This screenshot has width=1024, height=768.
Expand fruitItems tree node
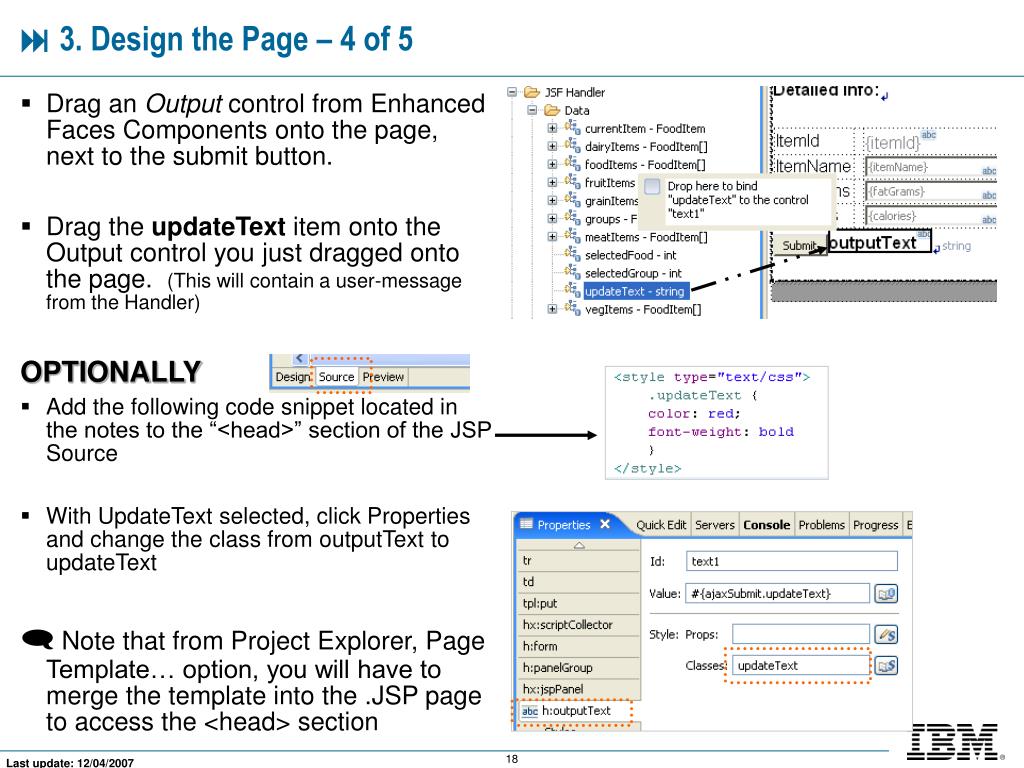tap(552, 183)
